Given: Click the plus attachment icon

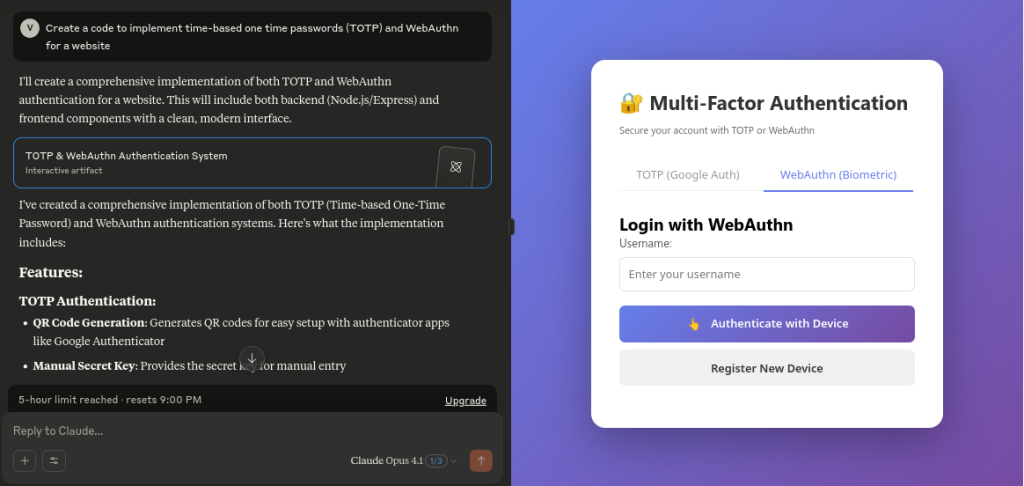Looking at the screenshot, I should point(25,461).
